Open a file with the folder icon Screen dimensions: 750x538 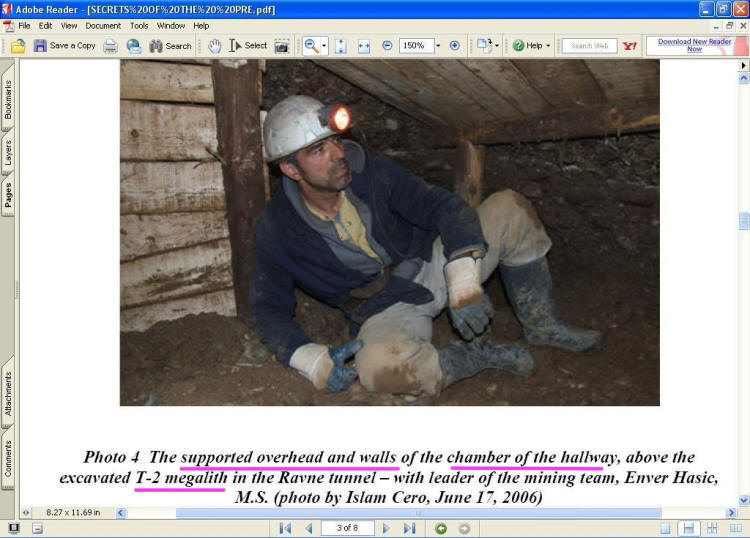(x=18, y=46)
